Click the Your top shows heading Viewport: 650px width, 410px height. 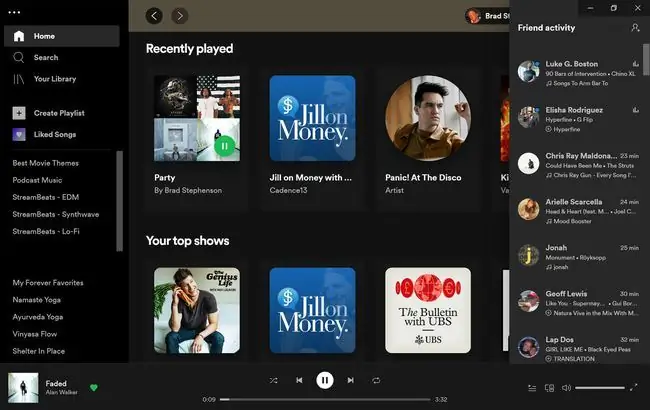coord(187,241)
